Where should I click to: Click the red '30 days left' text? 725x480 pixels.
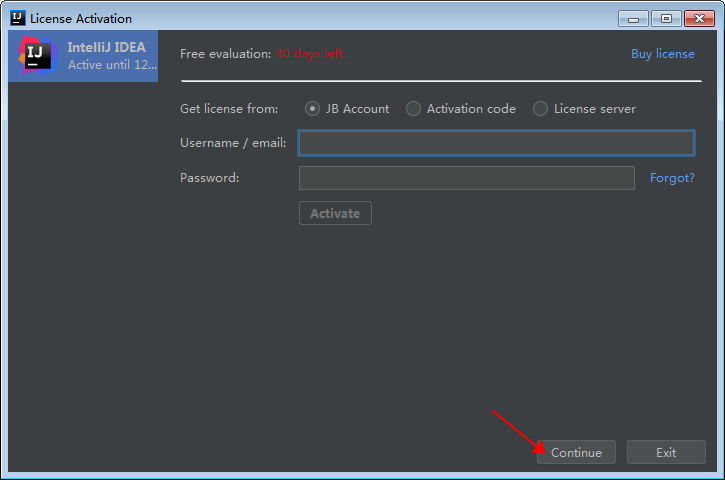coord(311,54)
